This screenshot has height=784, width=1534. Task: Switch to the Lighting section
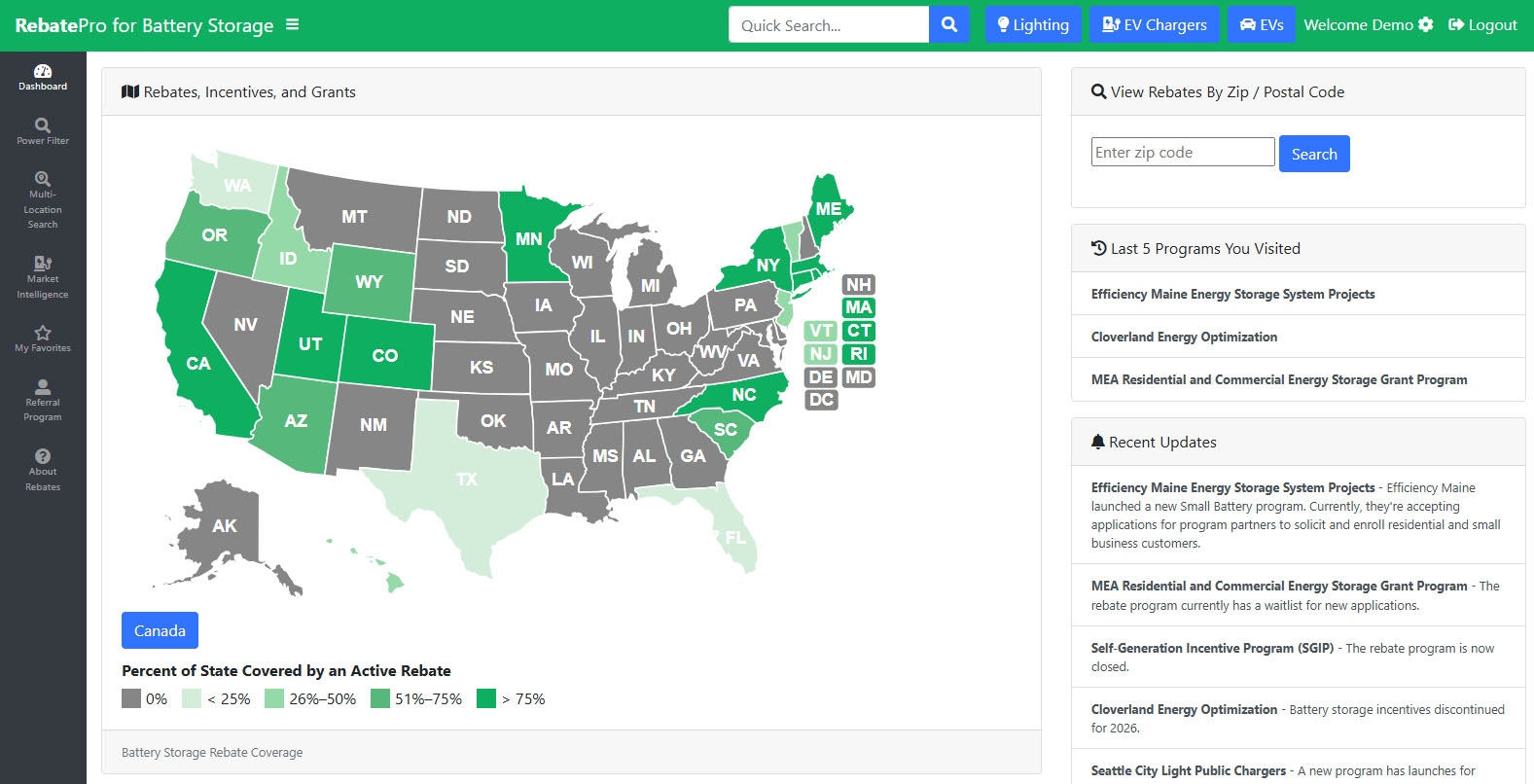pos(1033,25)
